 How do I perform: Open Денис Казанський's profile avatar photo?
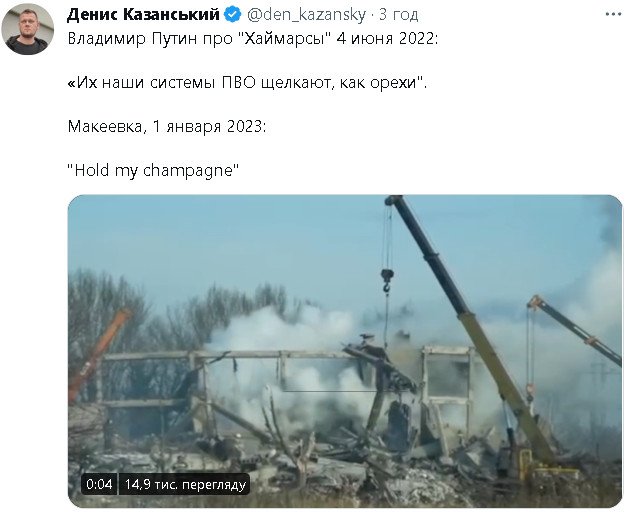click(28, 28)
